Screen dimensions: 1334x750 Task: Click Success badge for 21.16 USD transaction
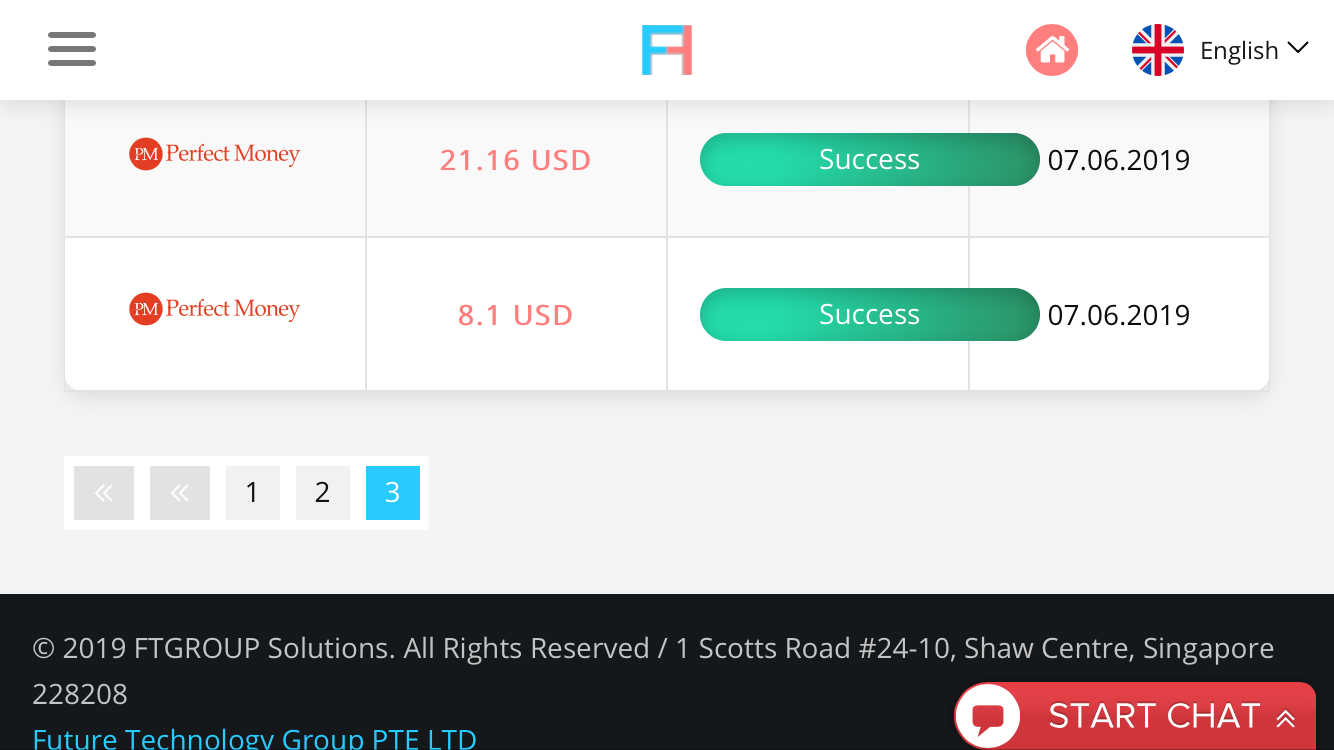869,159
